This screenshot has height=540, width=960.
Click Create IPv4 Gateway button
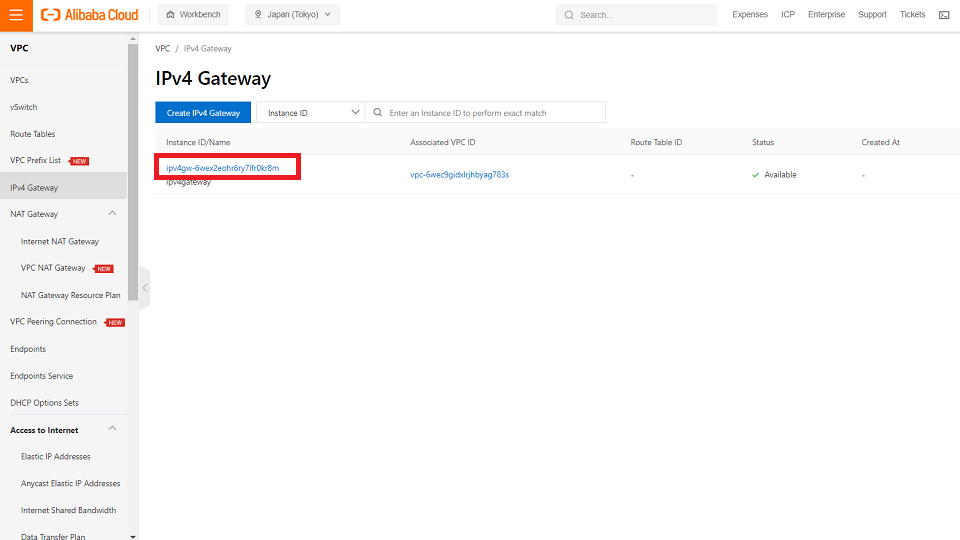(x=203, y=113)
